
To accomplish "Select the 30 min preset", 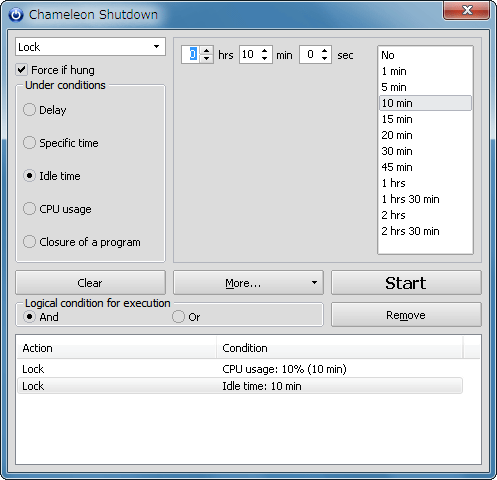I will coord(425,151).
